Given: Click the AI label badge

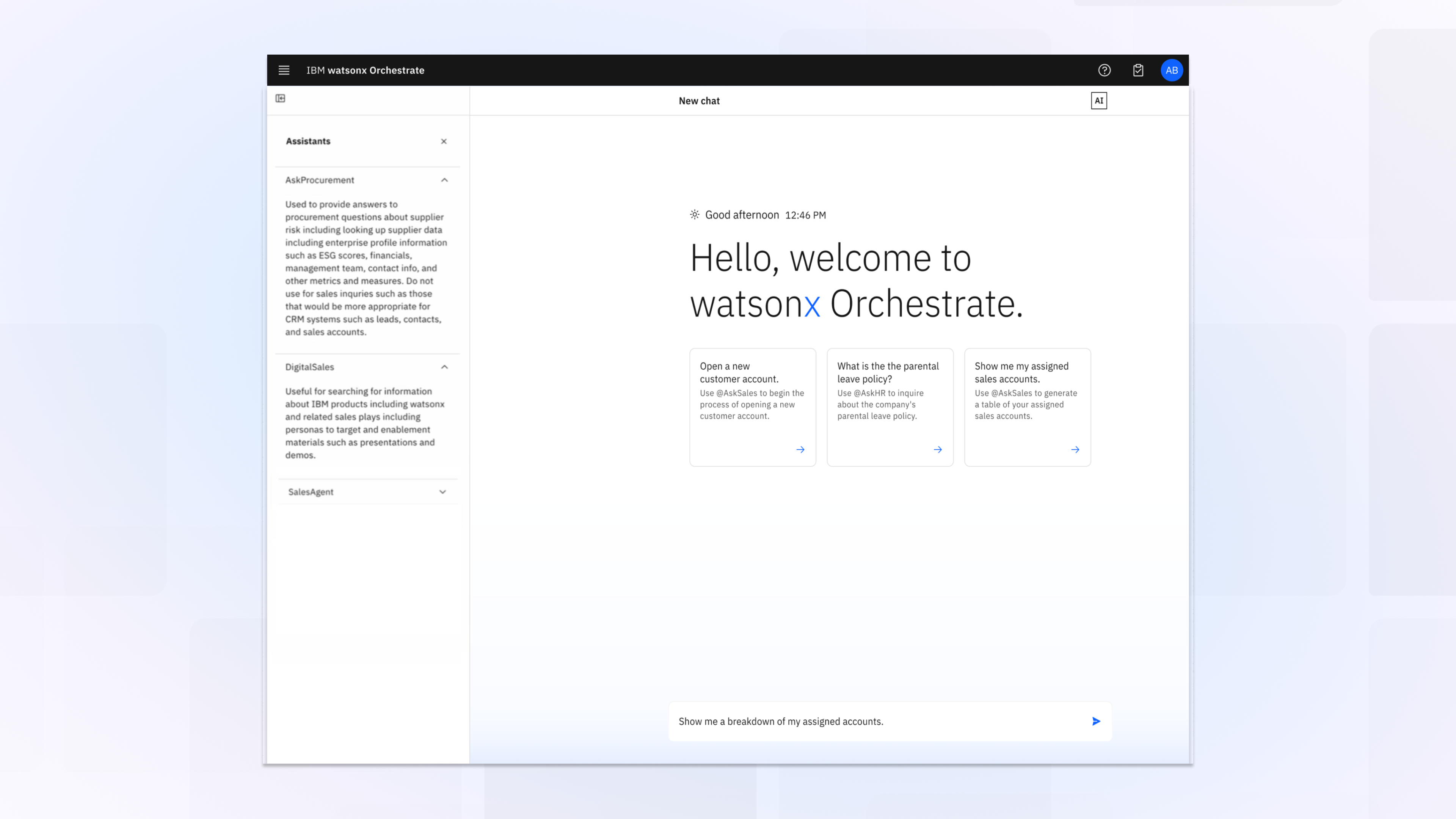Looking at the screenshot, I should point(1099,100).
